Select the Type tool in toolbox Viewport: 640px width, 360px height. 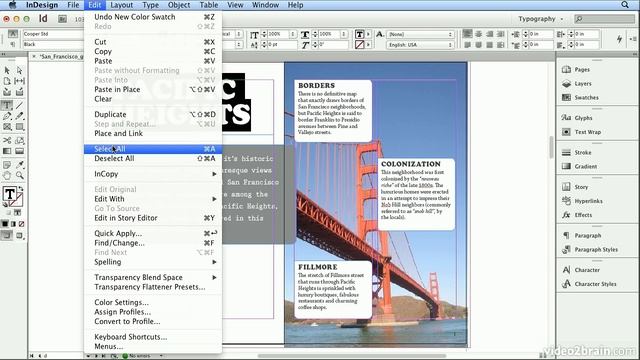tap(7, 105)
